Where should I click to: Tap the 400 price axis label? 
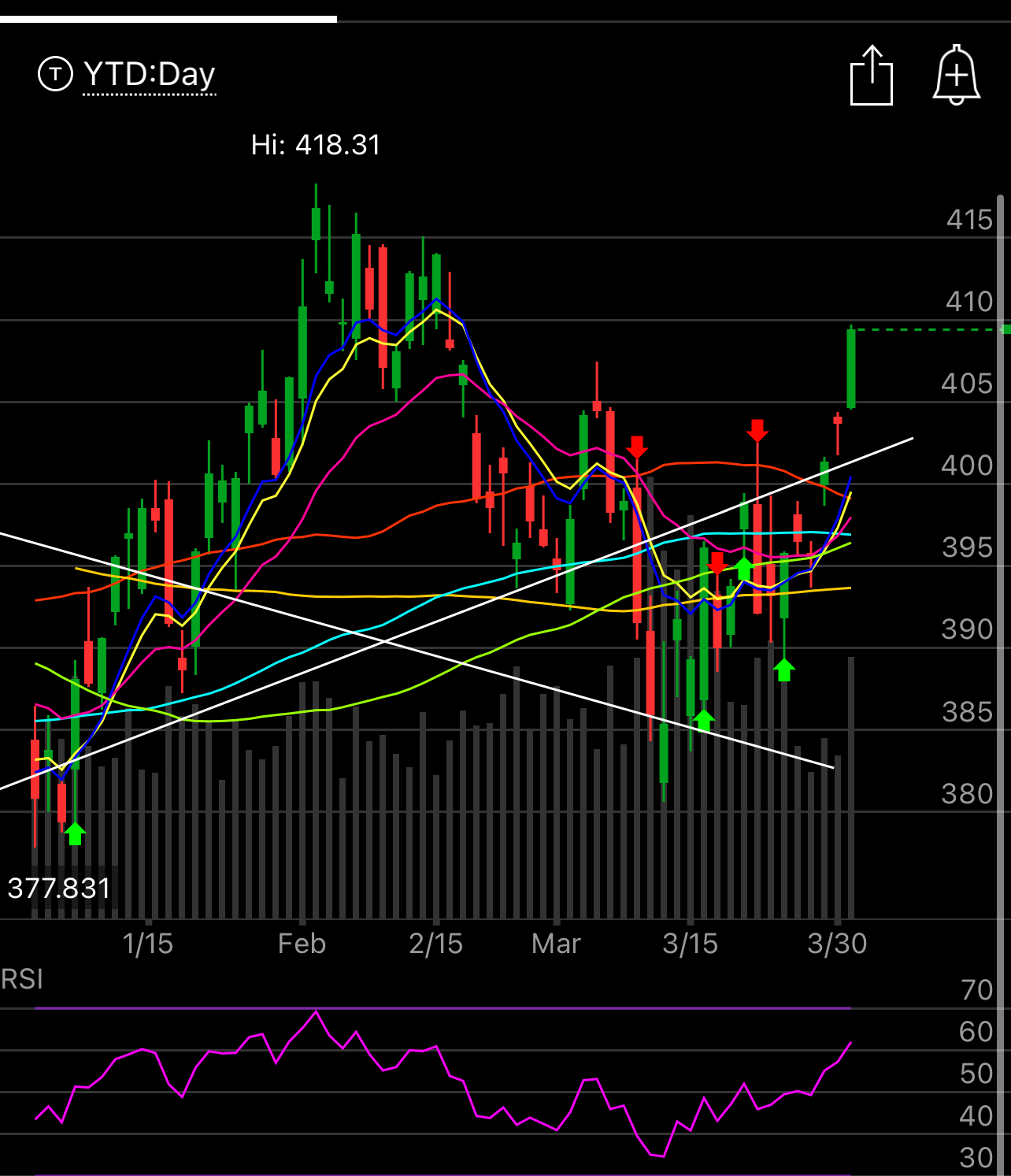[x=968, y=465]
